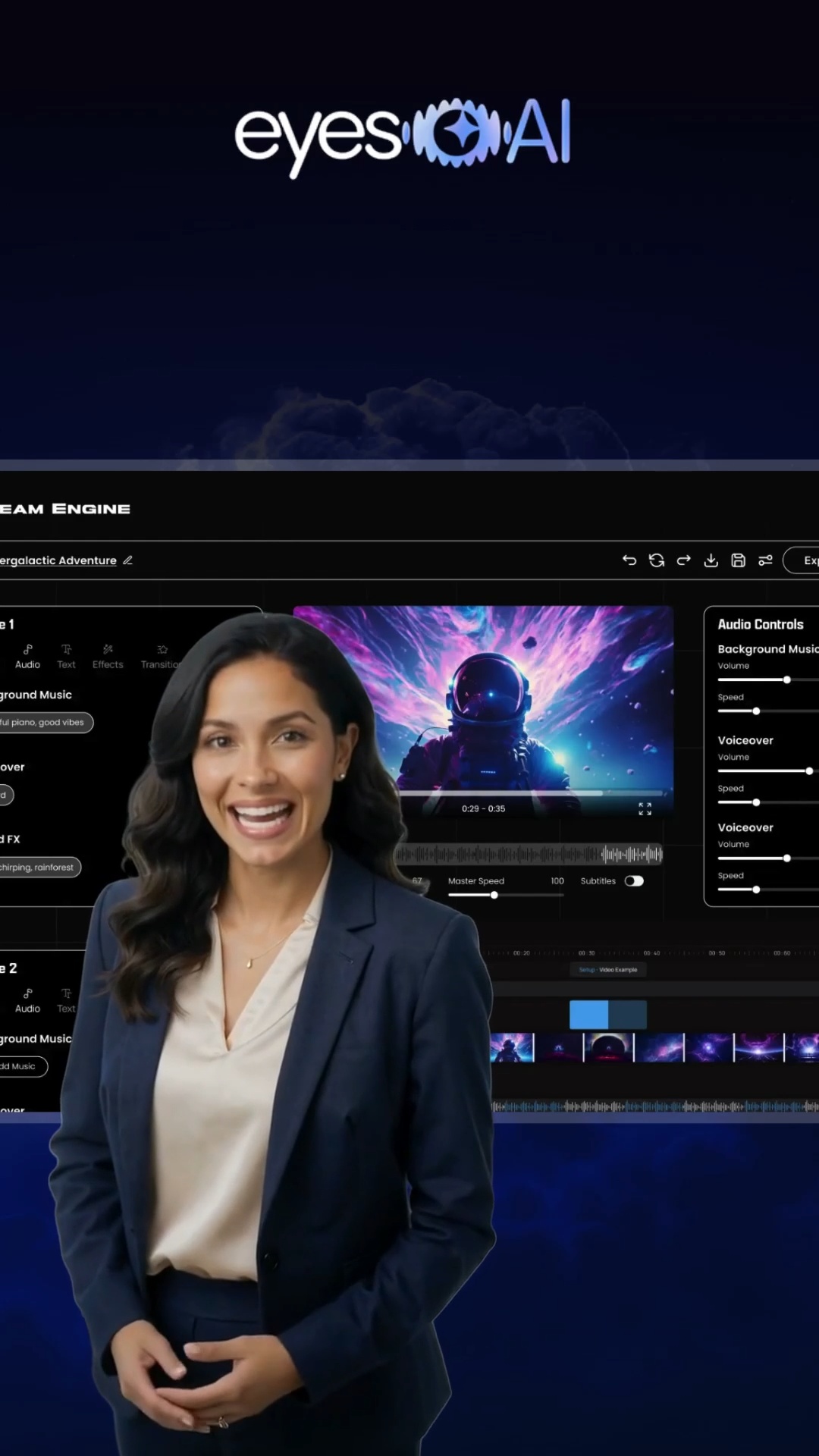The height and width of the screenshot is (1456, 819).
Task: Click the 'chirping, rainforest' sound FX chip
Action: click(x=39, y=868)
